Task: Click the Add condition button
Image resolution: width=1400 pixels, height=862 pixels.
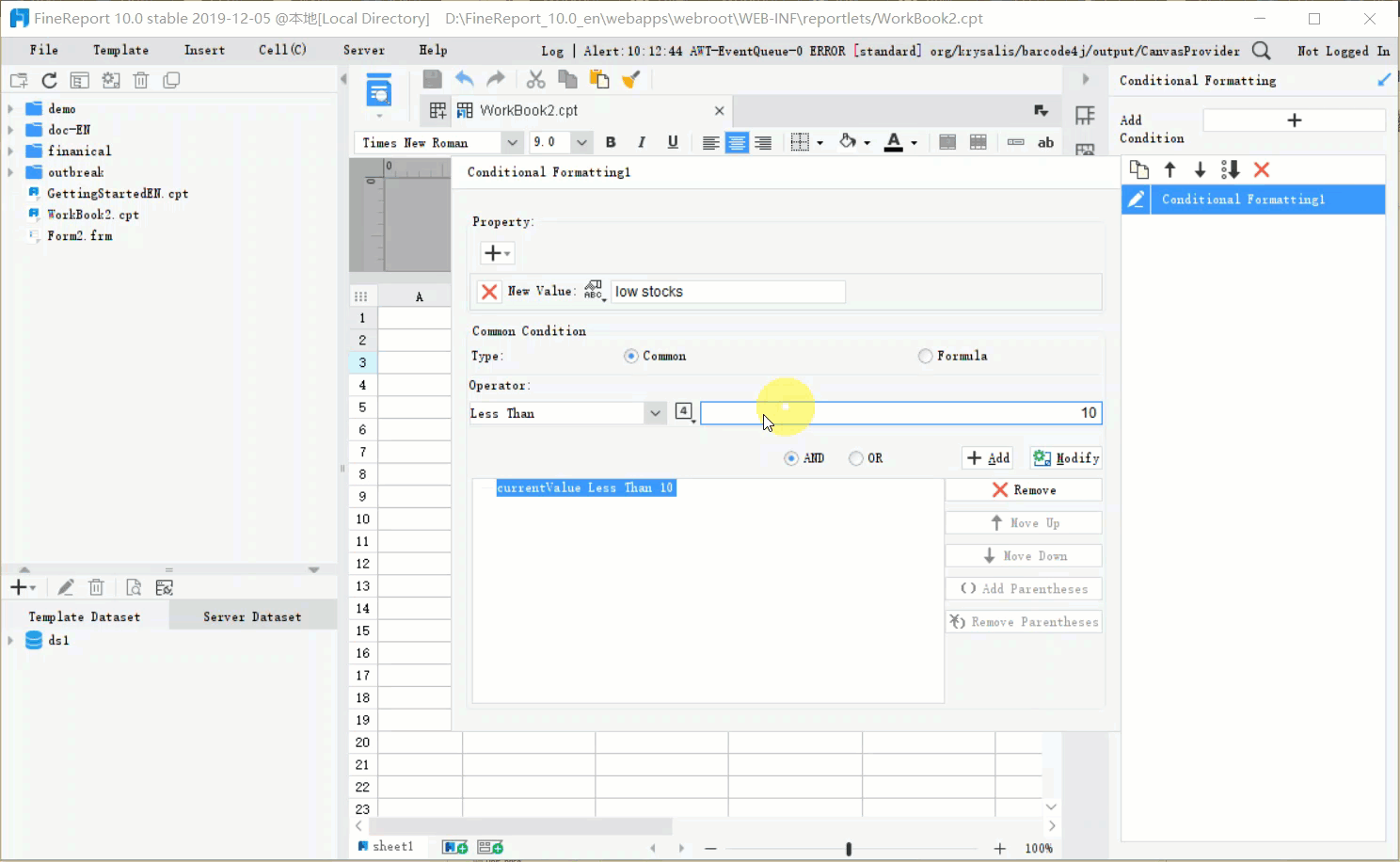Action: tap(988, 458)
